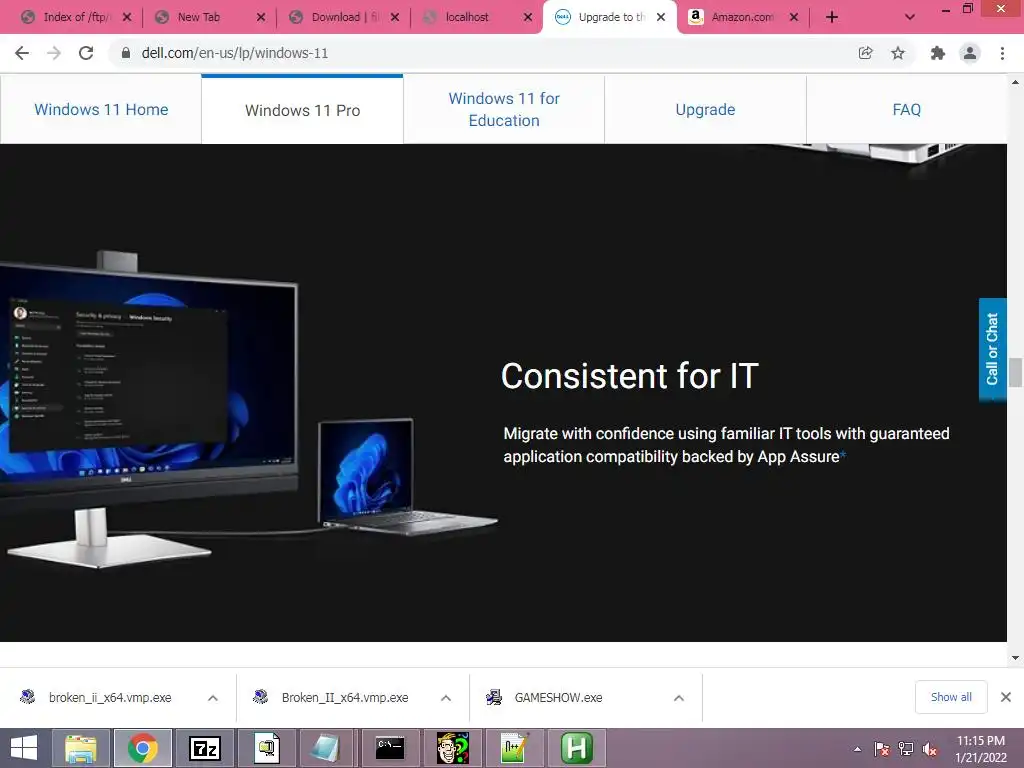This screenshot has width=1024, height=768.
Task: Select the Windows 11 Home tab
Action: [x=101, y=109]
